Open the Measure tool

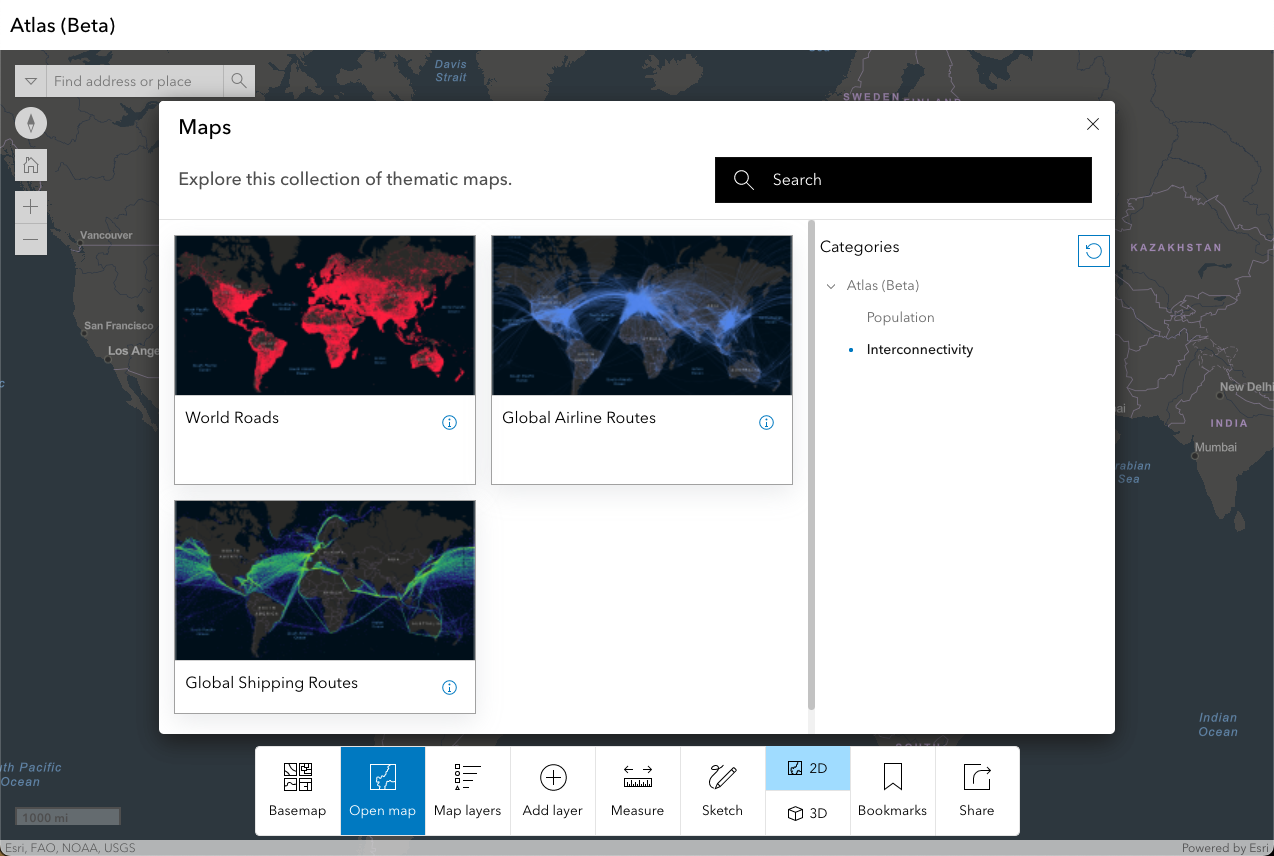637,790
